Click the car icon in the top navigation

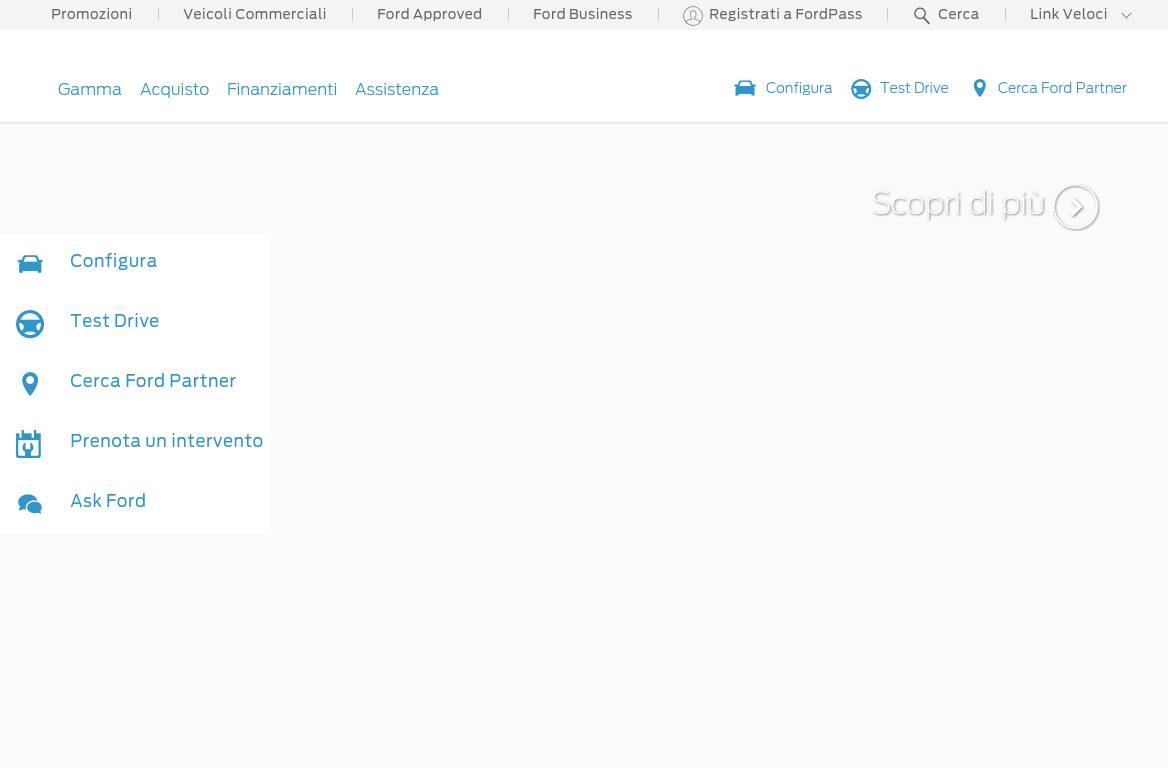tap(745, 89)
